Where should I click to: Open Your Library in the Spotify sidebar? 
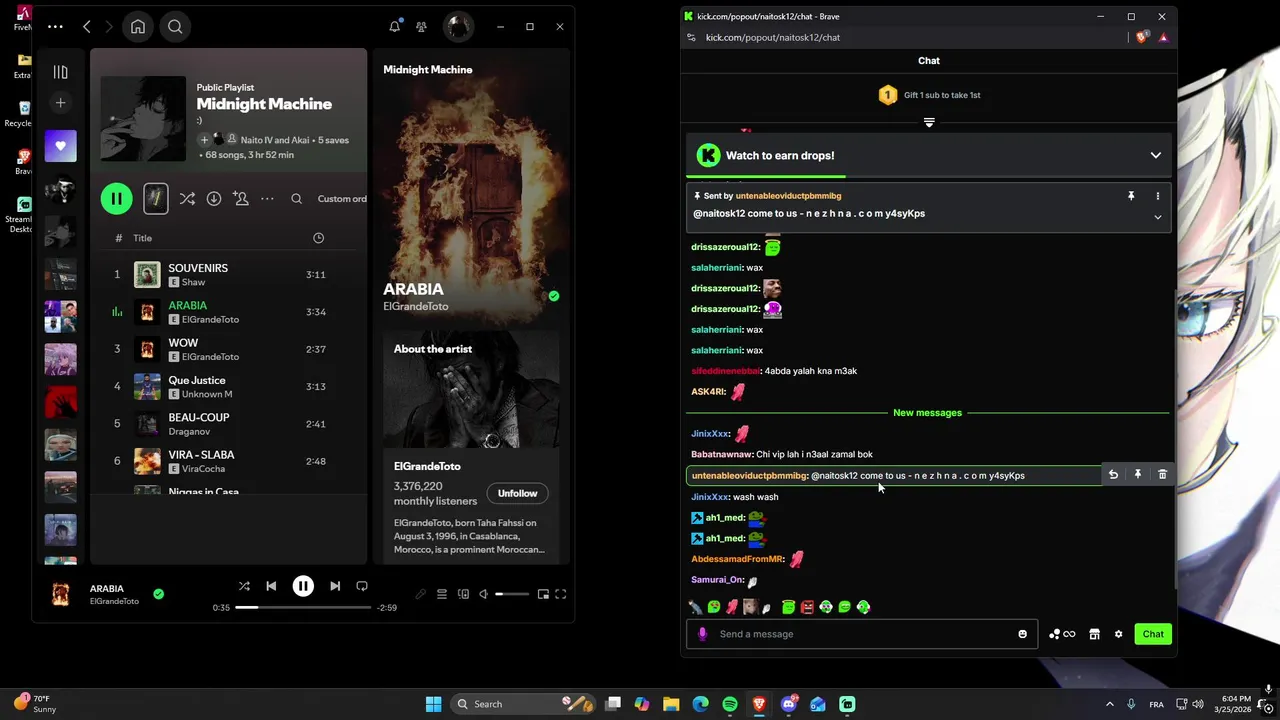click(x=60, y=72)
